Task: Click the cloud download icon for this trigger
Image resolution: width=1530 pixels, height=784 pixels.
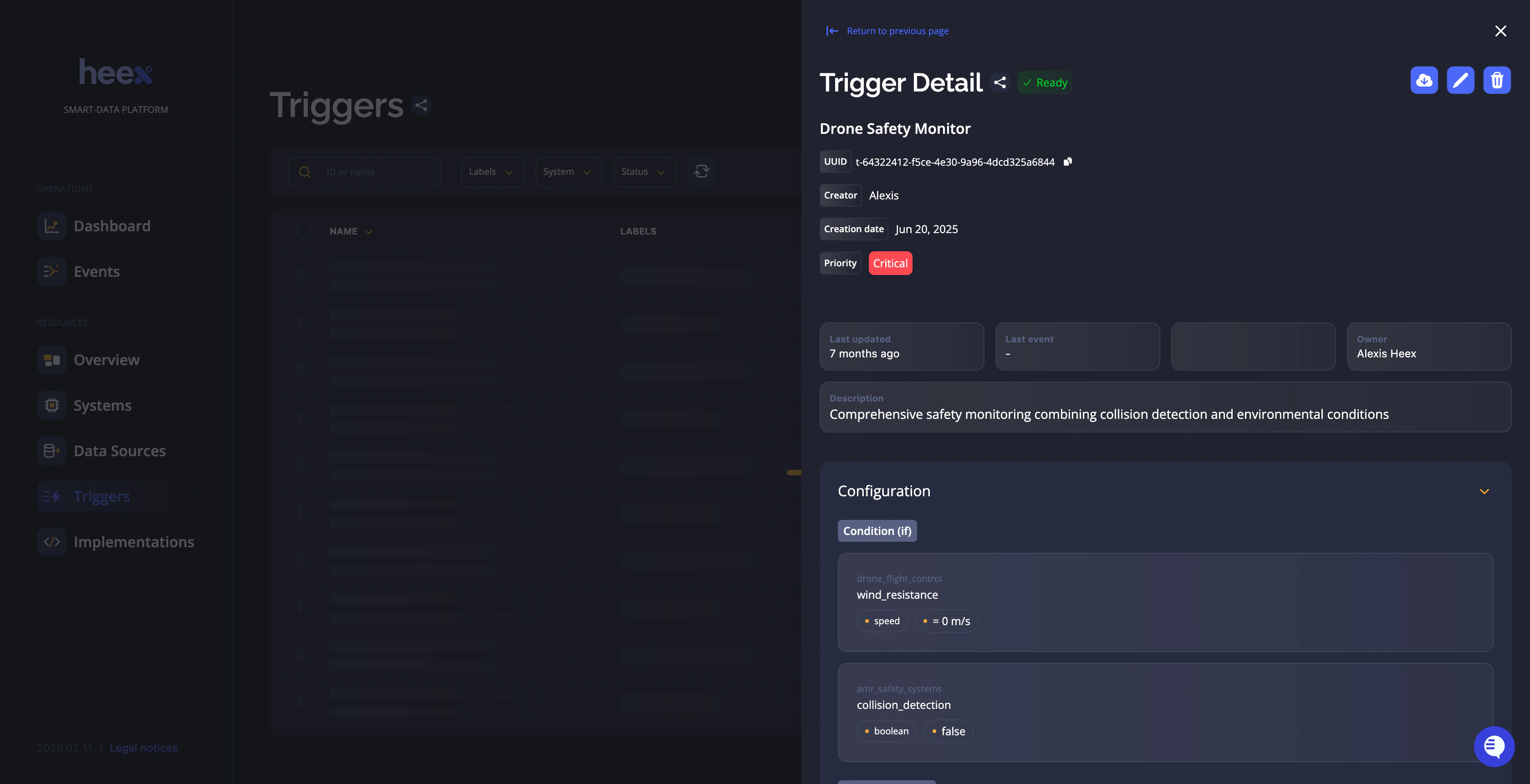Action: tap(1424, 80)
